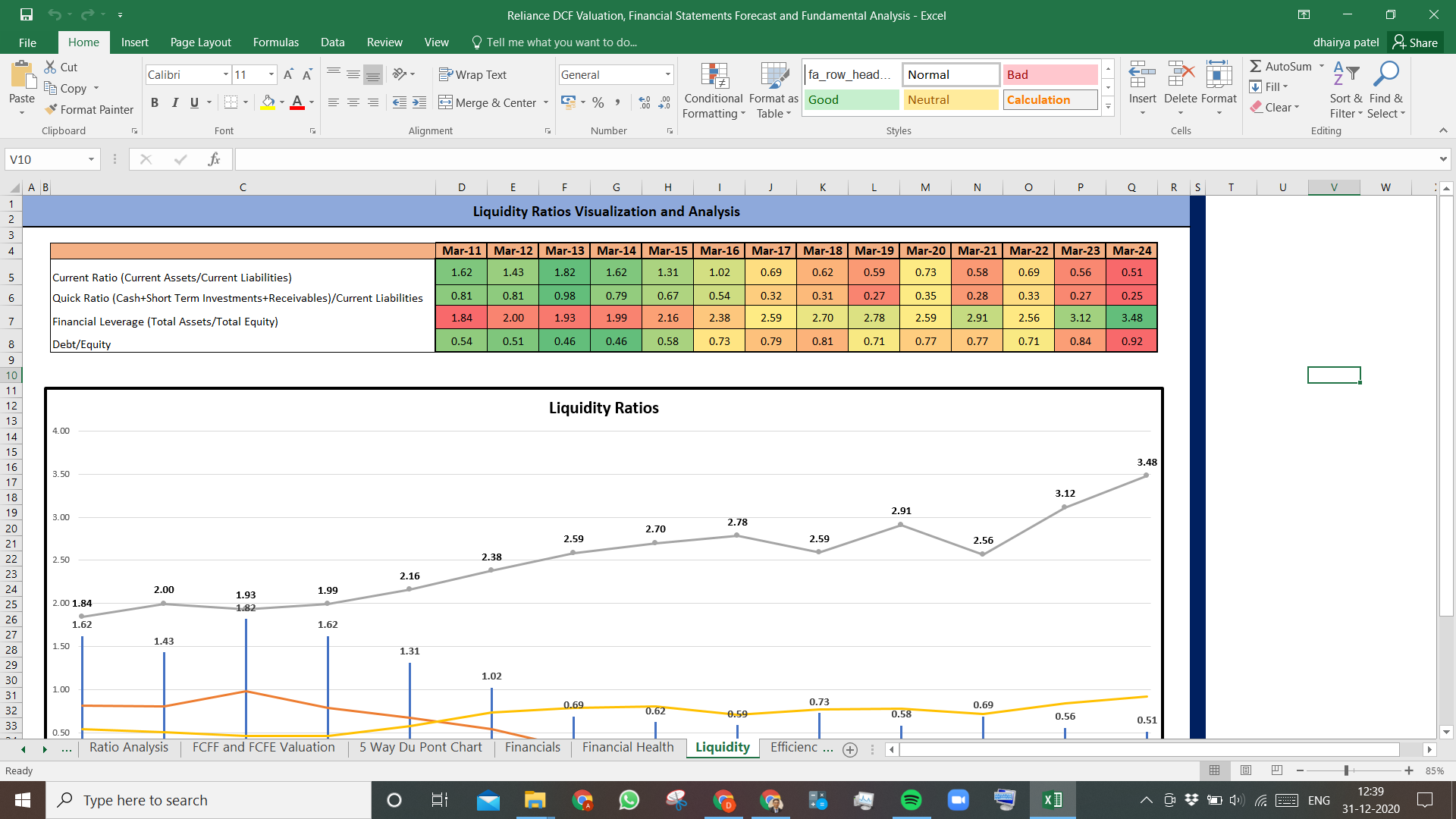Image resolution: width=1456 pixels, height=819 pixels.
Task: Adjust the zoom slider handle
Action: [1346, 770]
